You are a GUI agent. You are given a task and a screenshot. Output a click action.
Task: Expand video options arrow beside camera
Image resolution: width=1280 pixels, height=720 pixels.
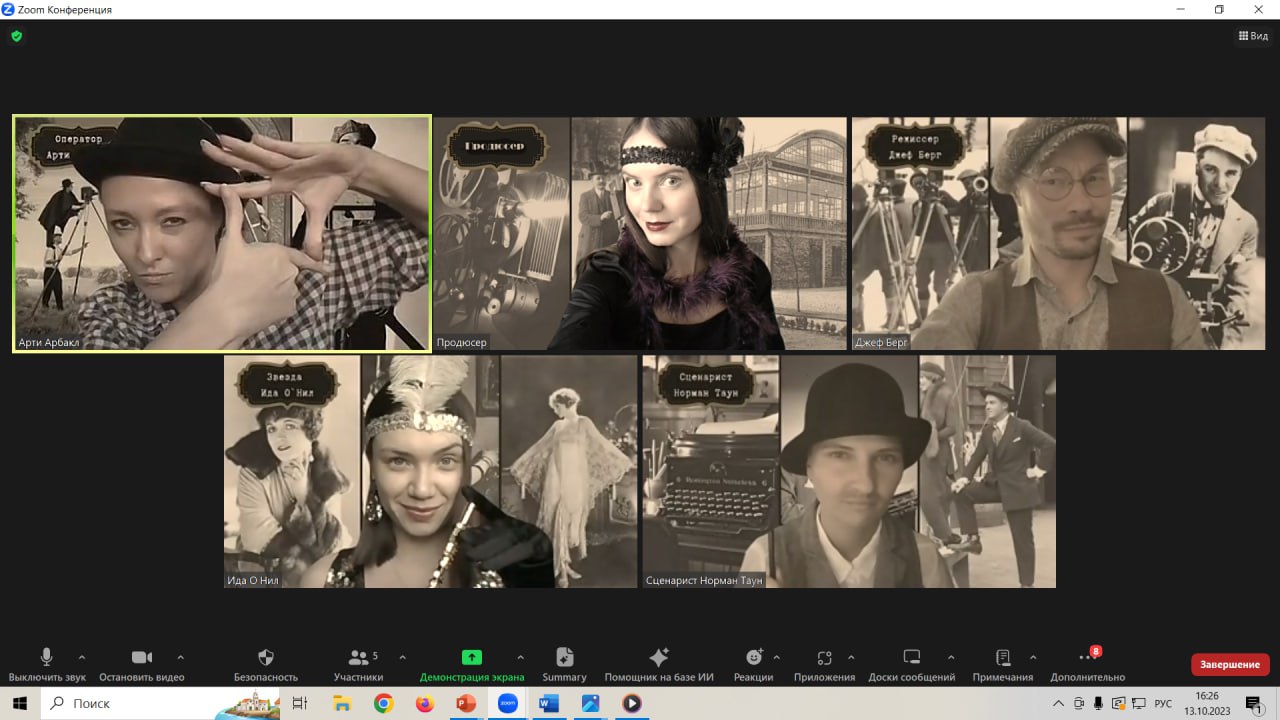[x=180, y=657]
